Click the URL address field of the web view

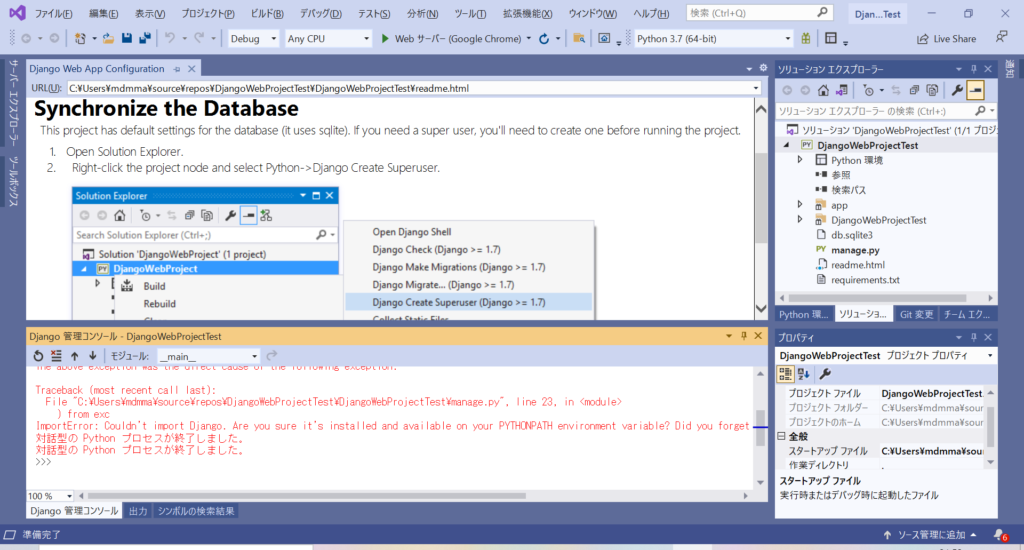click(x=414, y=88)
